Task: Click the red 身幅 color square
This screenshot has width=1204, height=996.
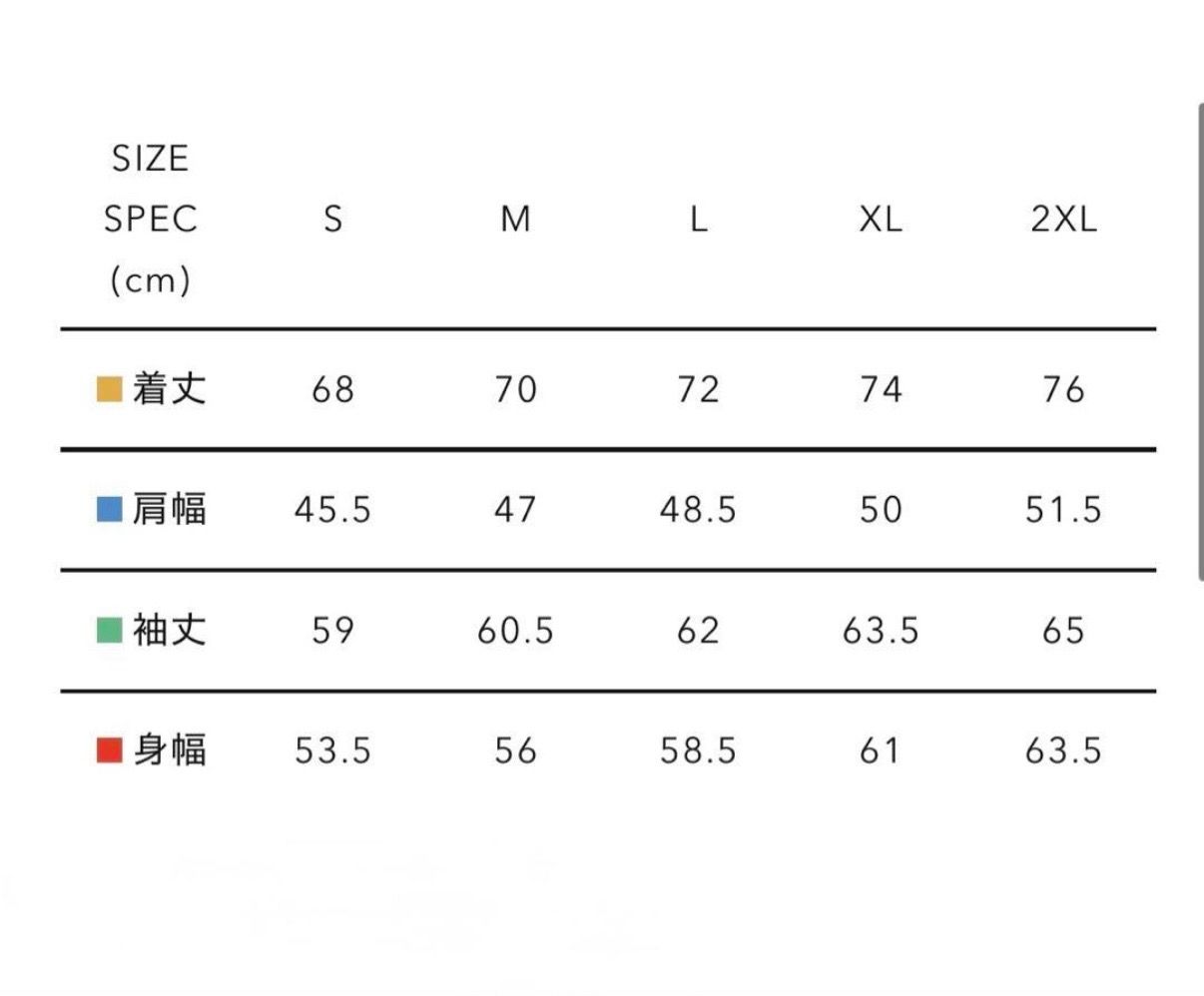Action: pyautogui.click(x=109, y=749)
